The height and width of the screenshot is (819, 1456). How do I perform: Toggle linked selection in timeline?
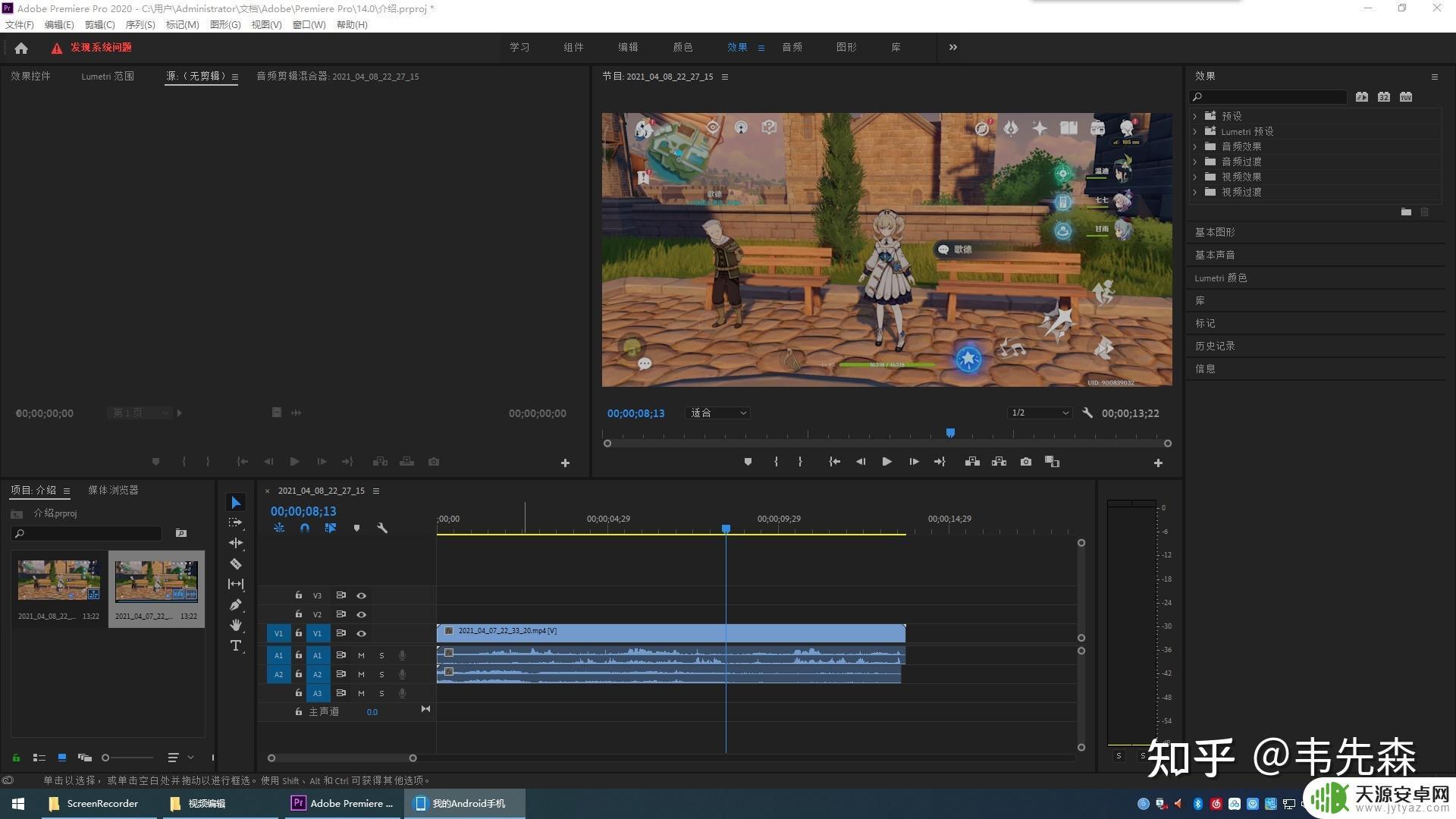[330, 528]
